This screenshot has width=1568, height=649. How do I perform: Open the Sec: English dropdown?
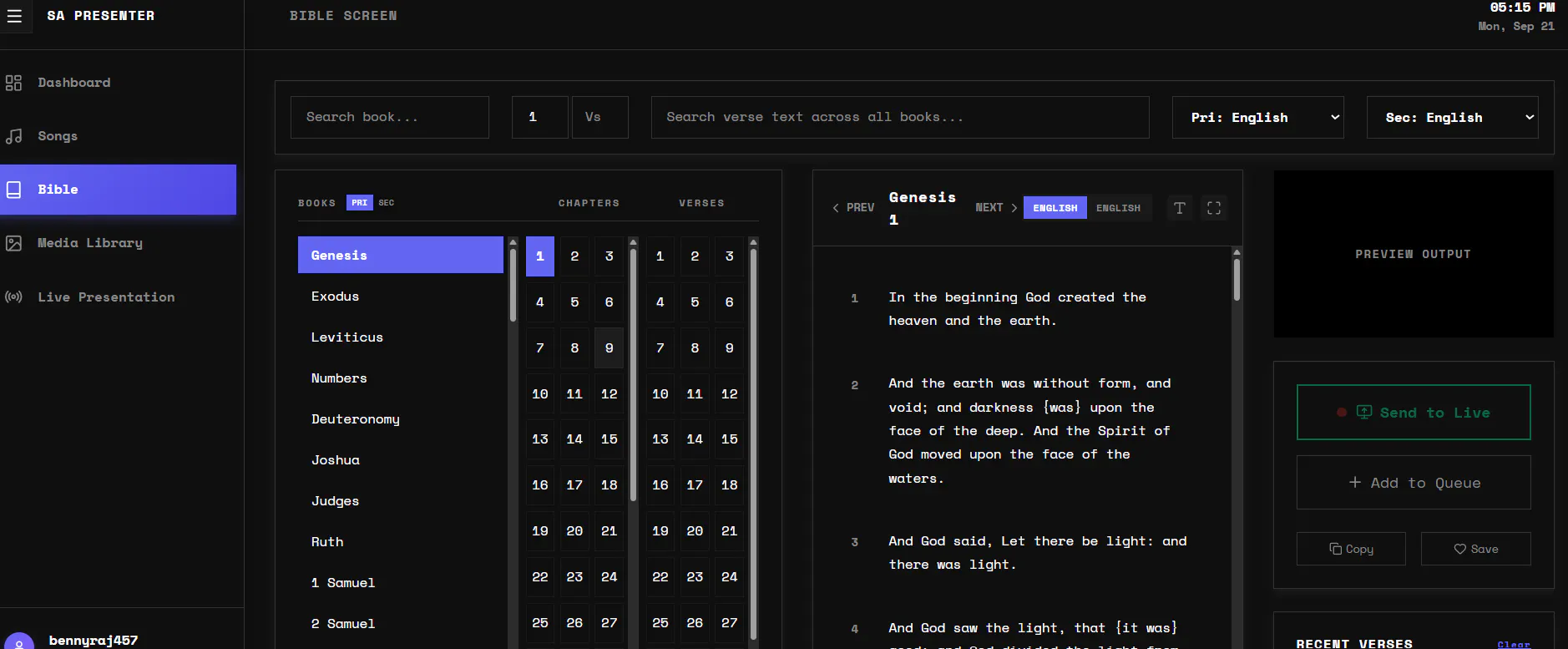[x=1453, y=117]
